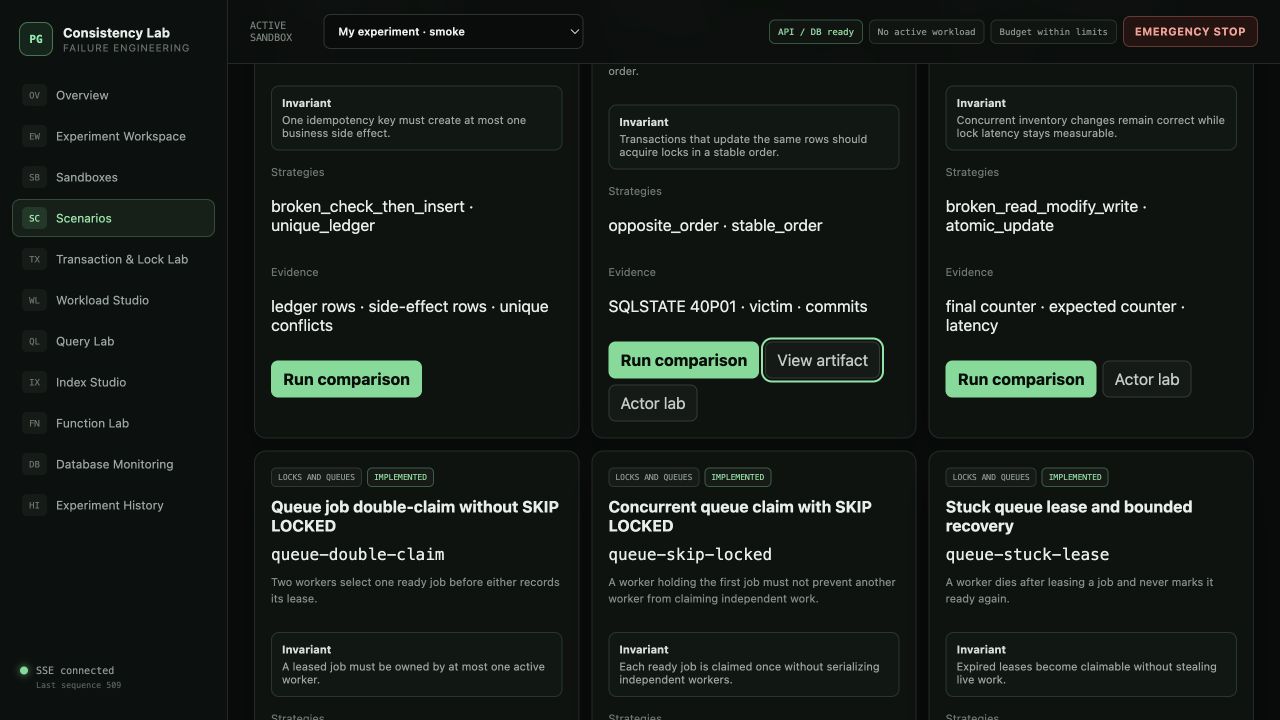Click IMPLEMENTED tag on queue-stuck-lease card
The image size is (1280, 720).
pyautogui.click(x=1075, y=477)
